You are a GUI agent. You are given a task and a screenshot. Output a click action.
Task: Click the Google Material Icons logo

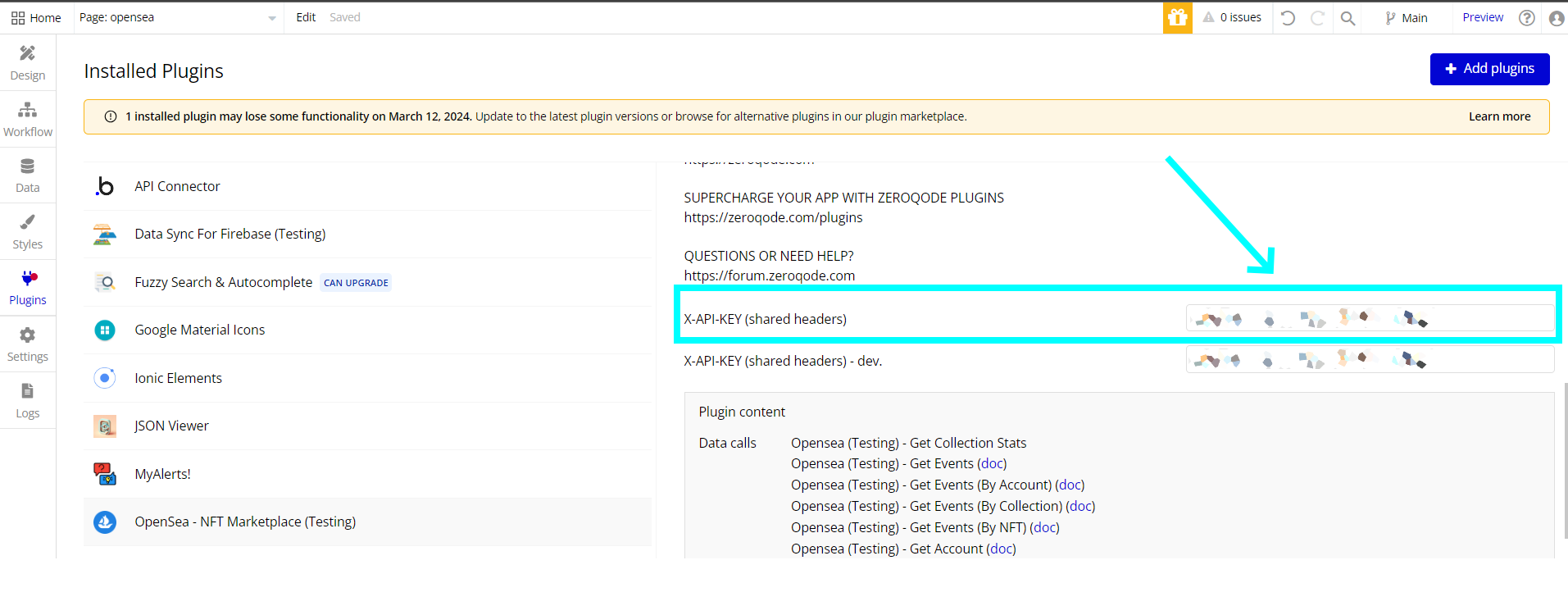pyautogui.click(x=105, y=330)
